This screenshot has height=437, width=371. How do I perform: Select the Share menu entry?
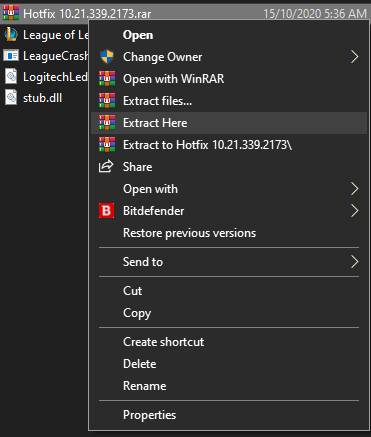(x=229, y=167)
